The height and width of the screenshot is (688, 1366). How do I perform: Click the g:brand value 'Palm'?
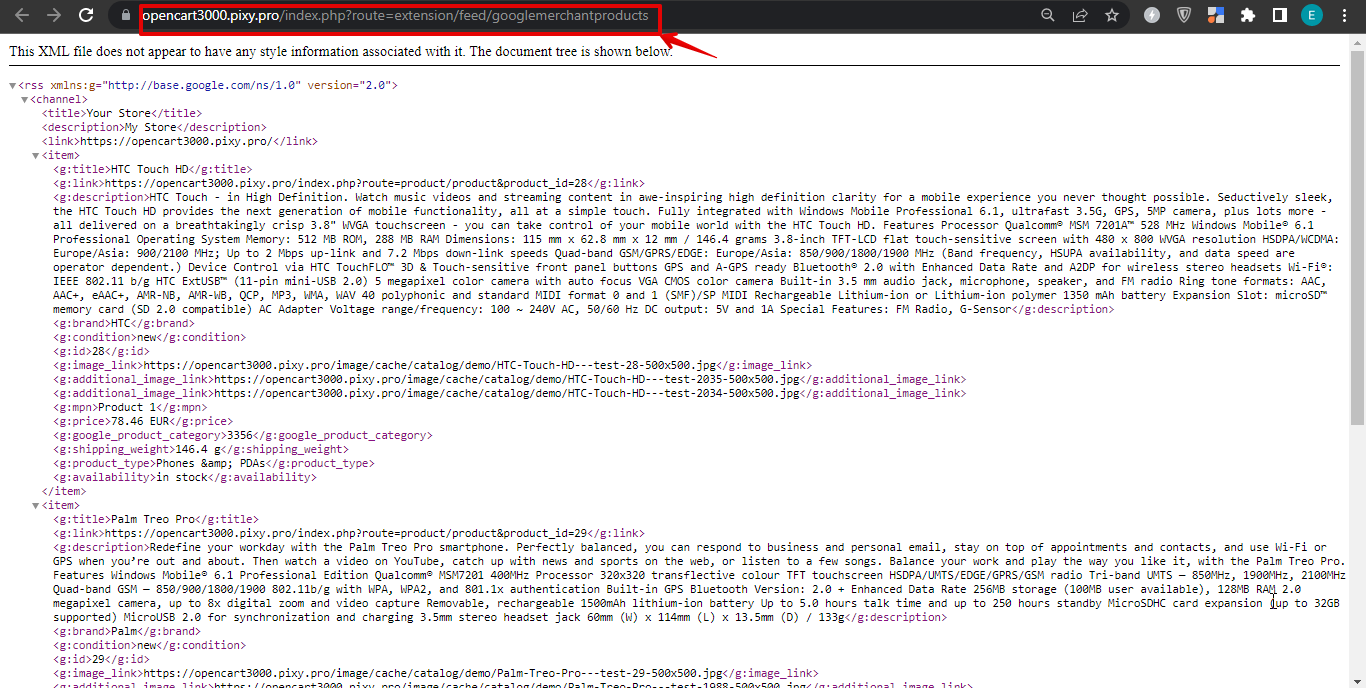[x=124, y=632]
